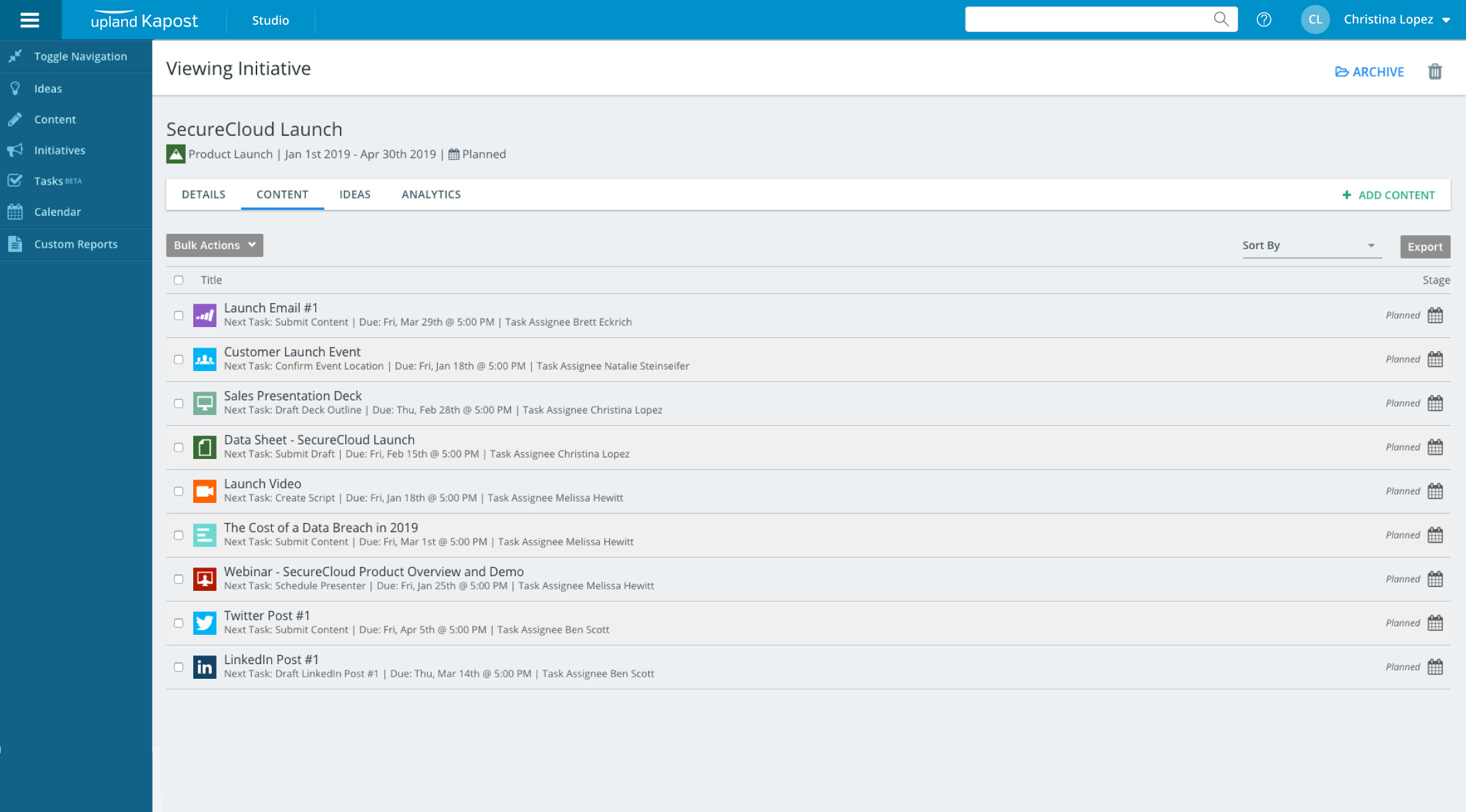The image size is (1466, 812).
Task: Click the Upland Kapost logo
Action: click(x=144, y=20)
